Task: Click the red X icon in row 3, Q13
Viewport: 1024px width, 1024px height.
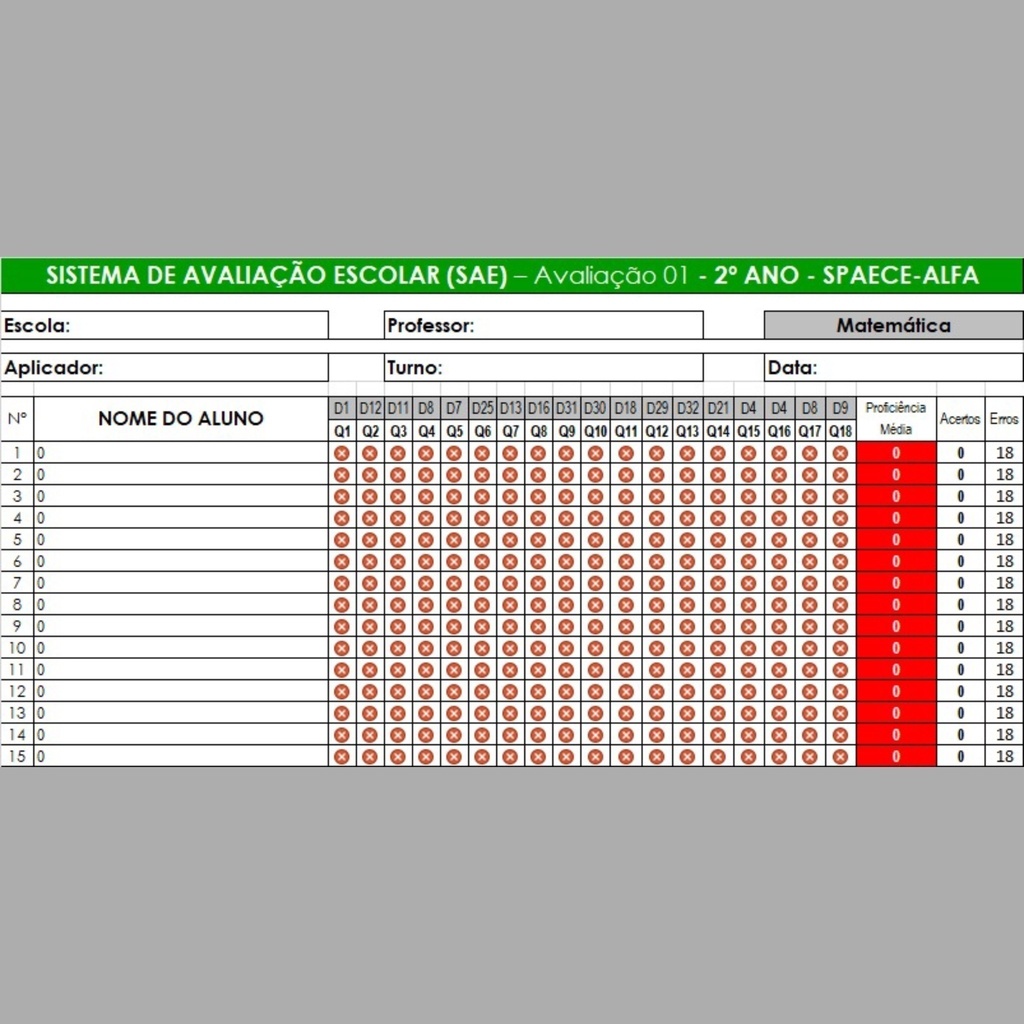Action: coord(687,496)
